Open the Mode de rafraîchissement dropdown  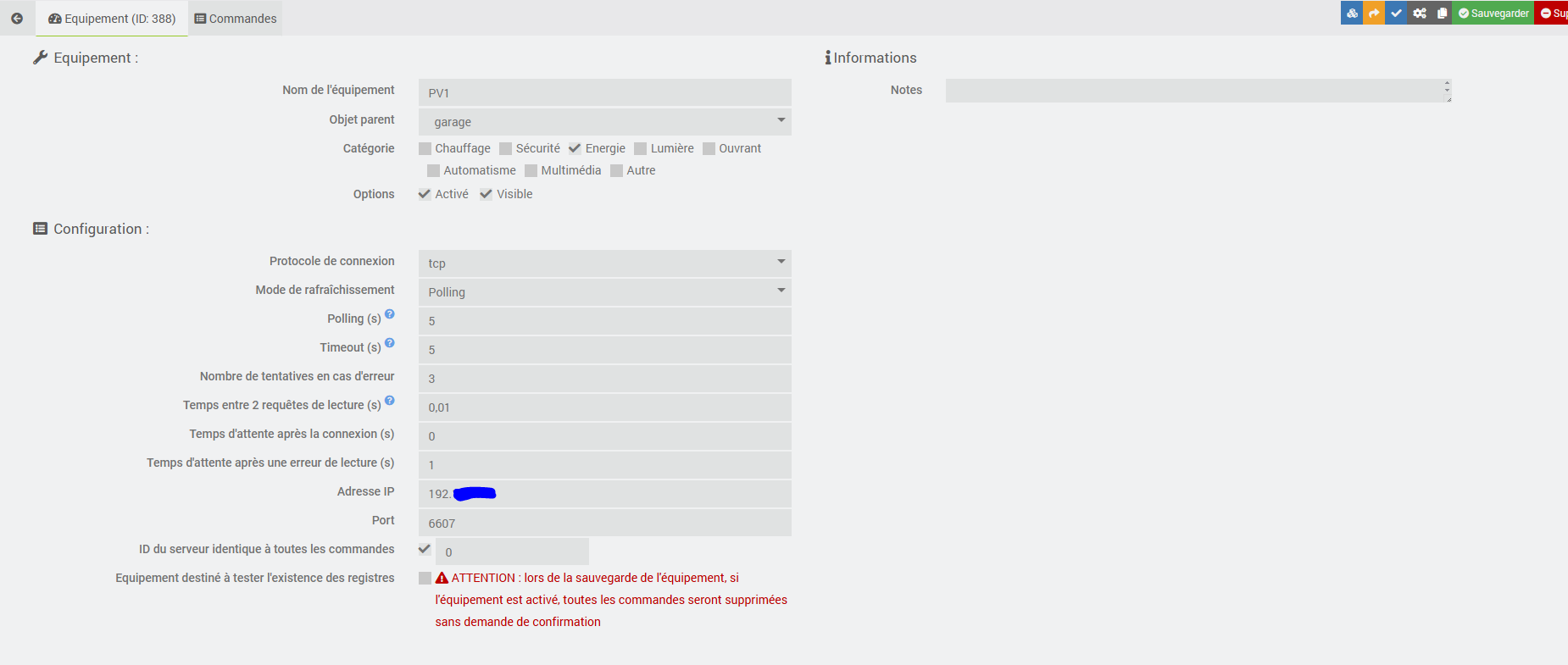605,292
